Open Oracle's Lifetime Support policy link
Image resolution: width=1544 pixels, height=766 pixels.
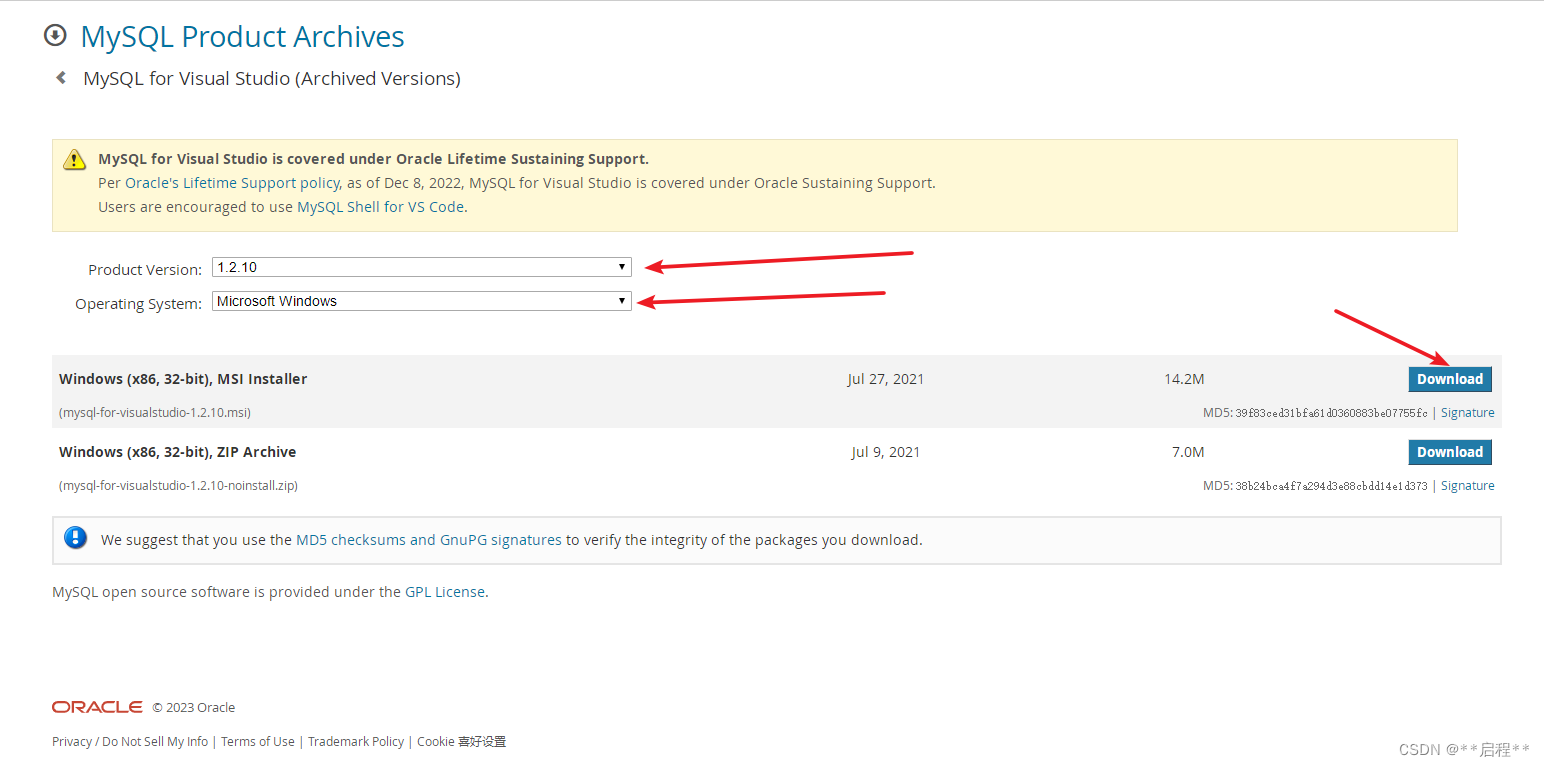point(230,182)
